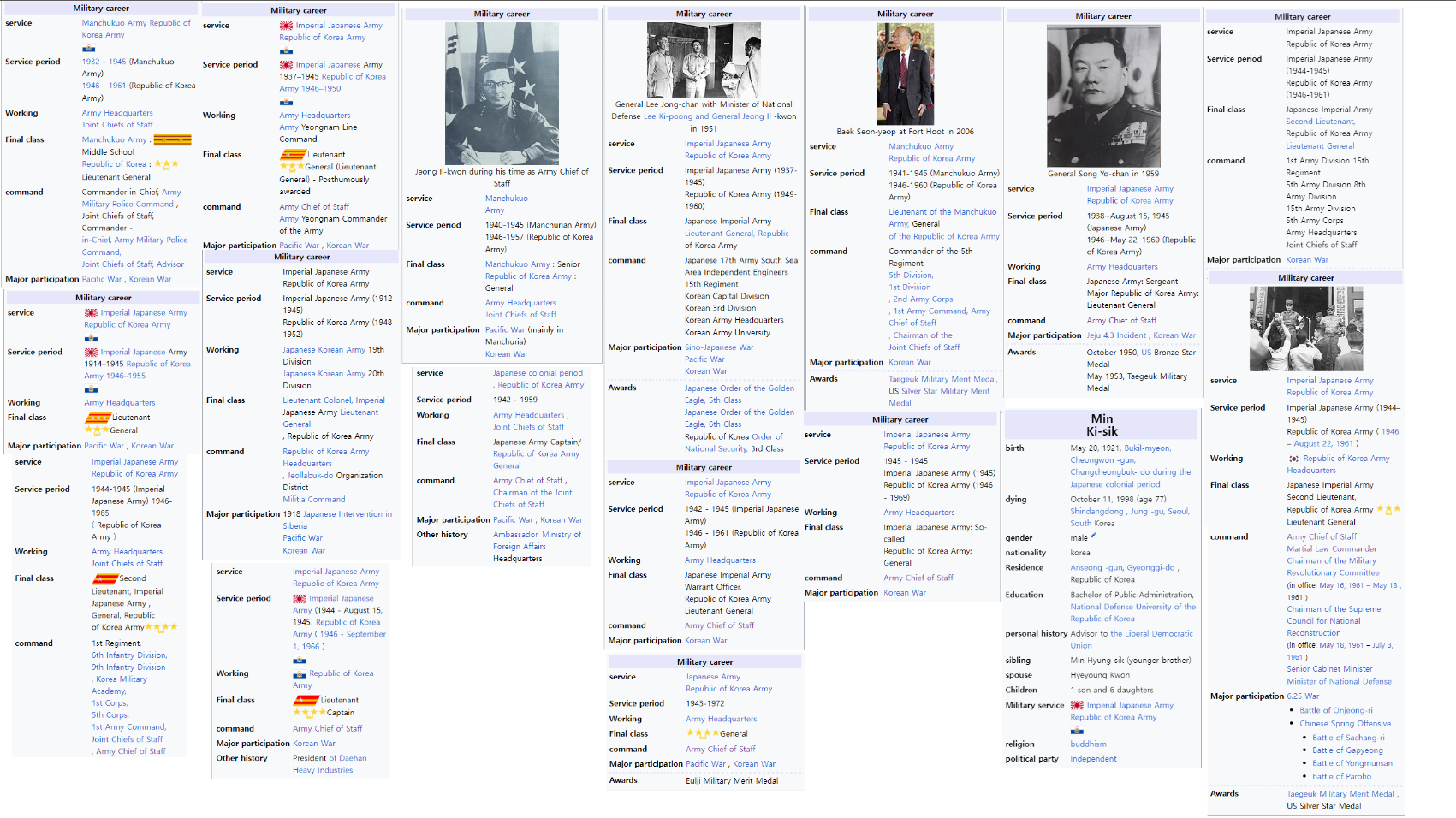Open the "Battle of Sachang-ri" link
This screenshot has height=818, width=1456.
(x=1348, y=738)
